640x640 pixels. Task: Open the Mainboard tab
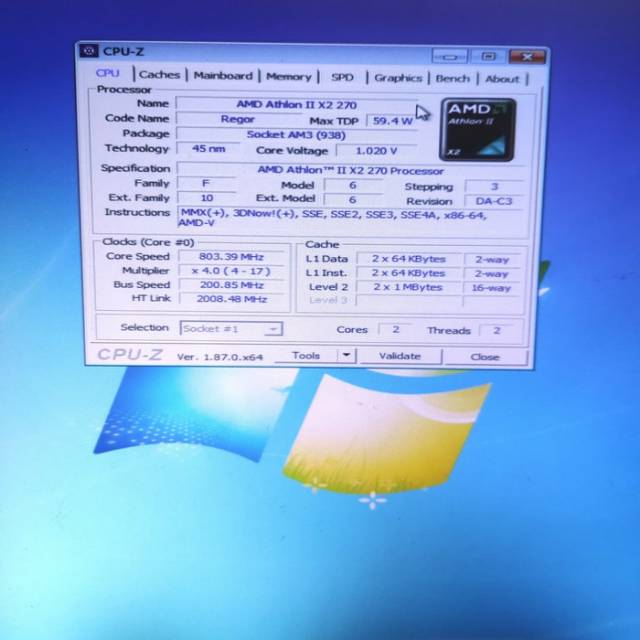(x=222, y=76)
